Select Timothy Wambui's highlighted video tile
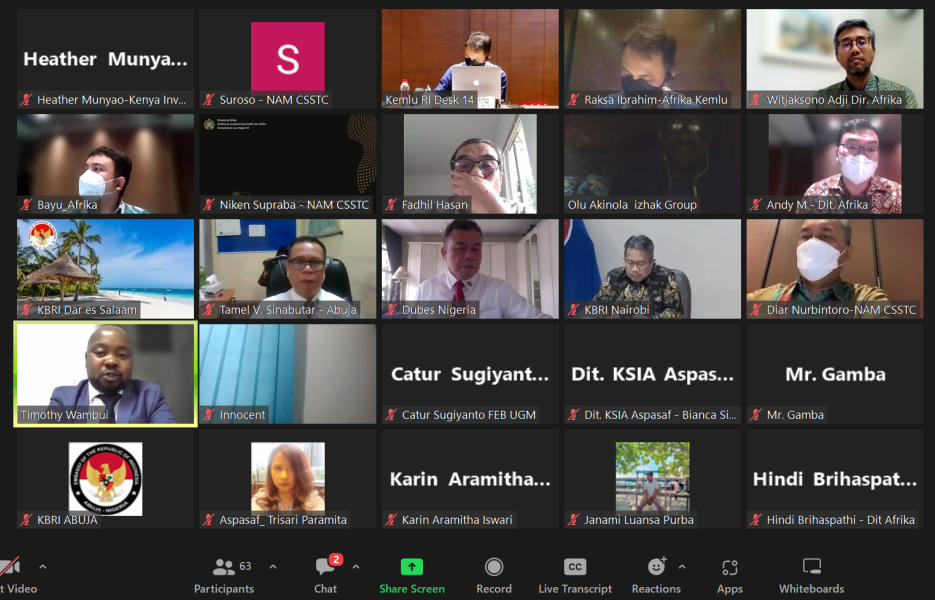This screenshot has width=935, height=600. pos(105,373)
